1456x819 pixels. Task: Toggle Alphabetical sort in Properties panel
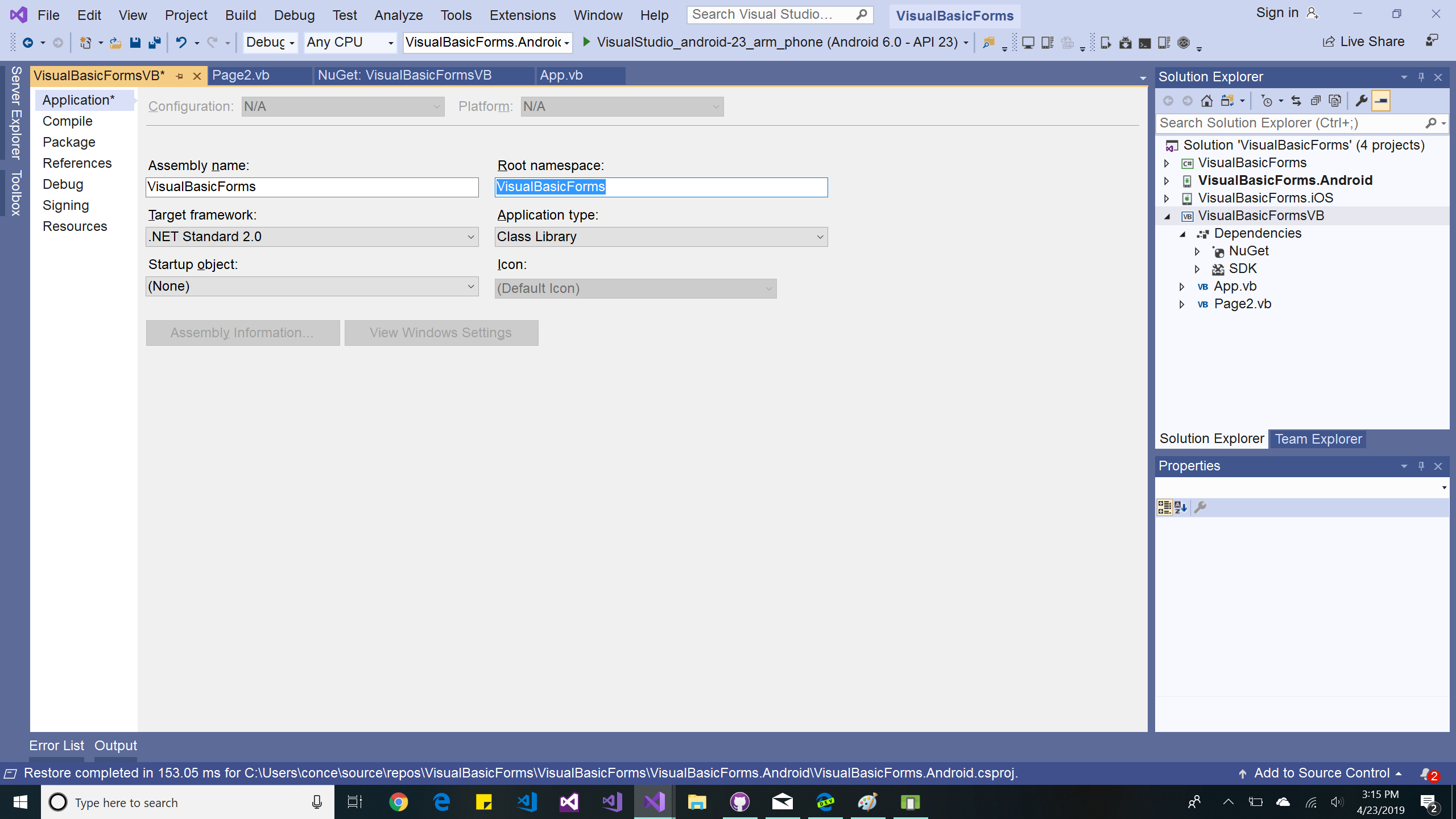(x=1181, y=507)
